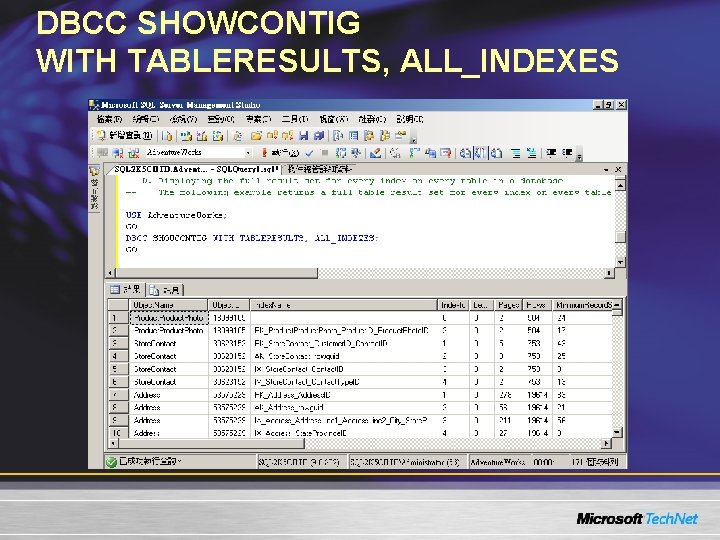Click the query executed successfully status message

click(x=150, y=461)
